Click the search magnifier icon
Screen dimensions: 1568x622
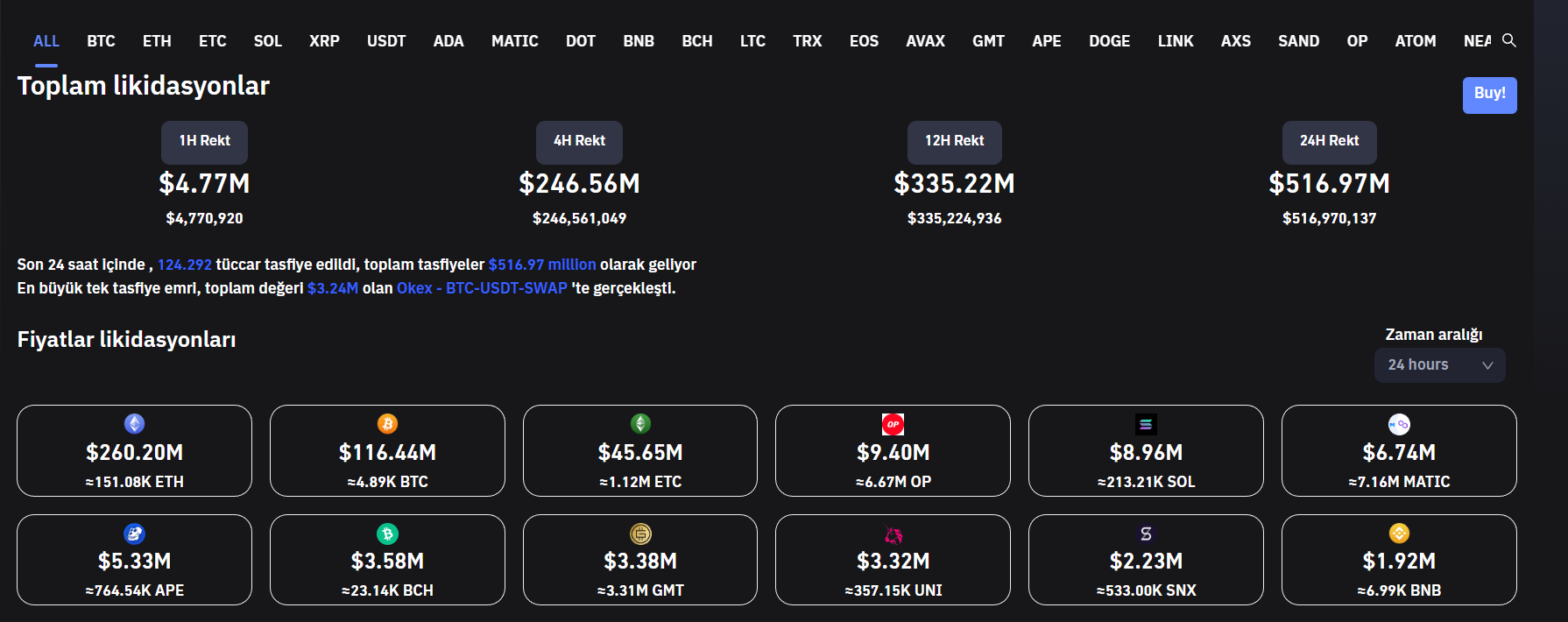[x=1508, y=40]
